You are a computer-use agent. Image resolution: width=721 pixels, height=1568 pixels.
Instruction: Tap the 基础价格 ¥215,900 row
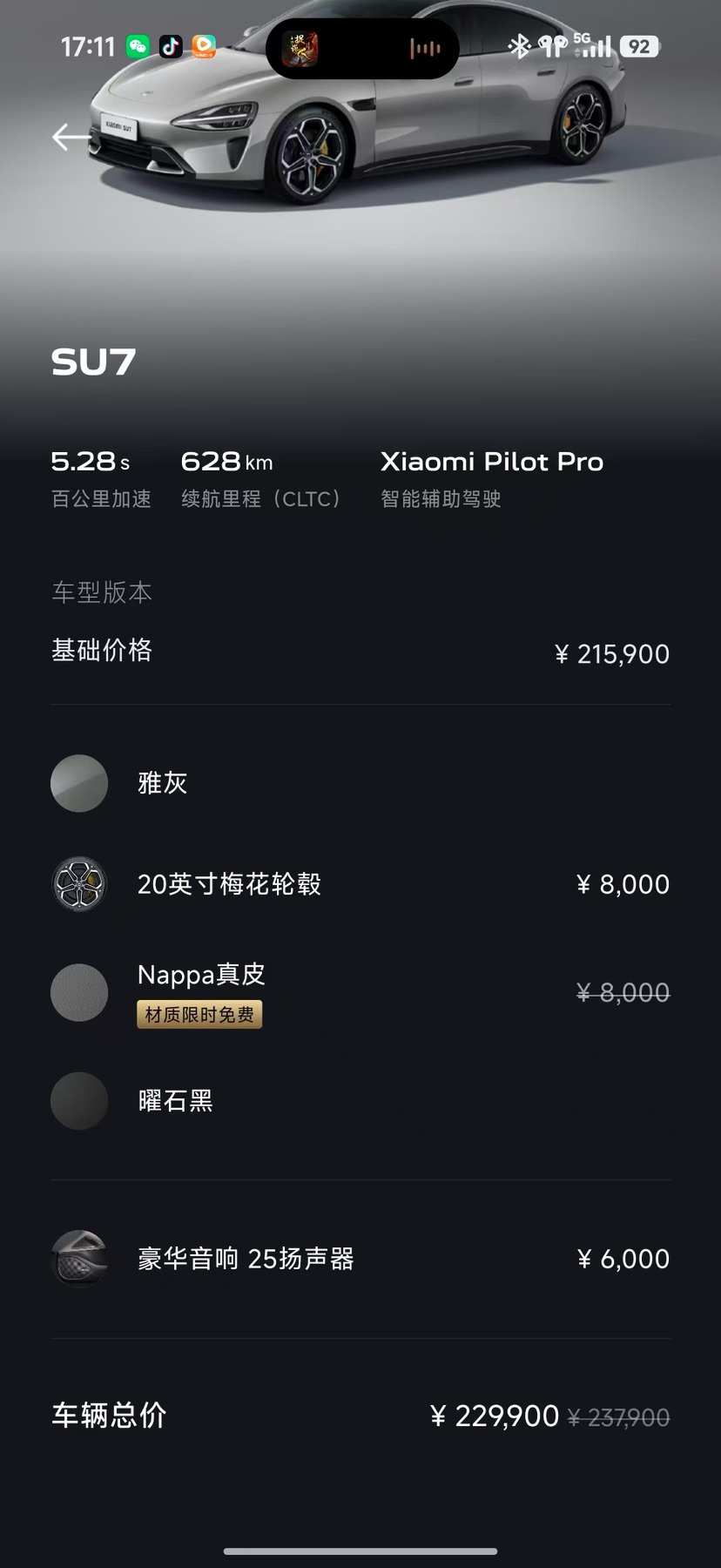[360, 652]
